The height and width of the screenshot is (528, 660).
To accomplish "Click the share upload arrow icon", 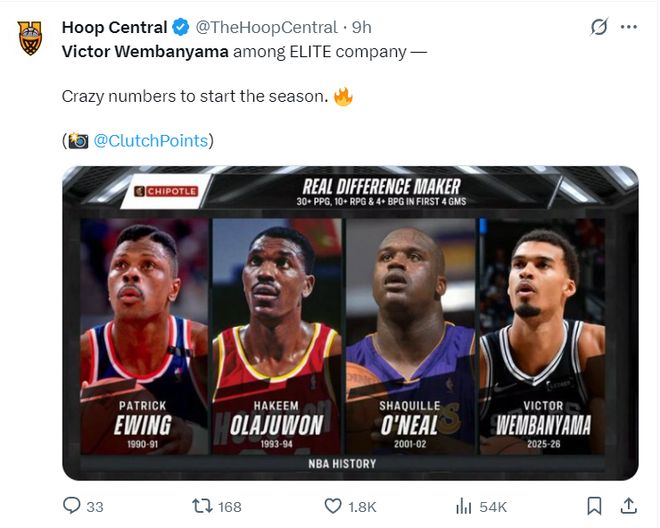I will pyautogui.click(x=629, y=506).
